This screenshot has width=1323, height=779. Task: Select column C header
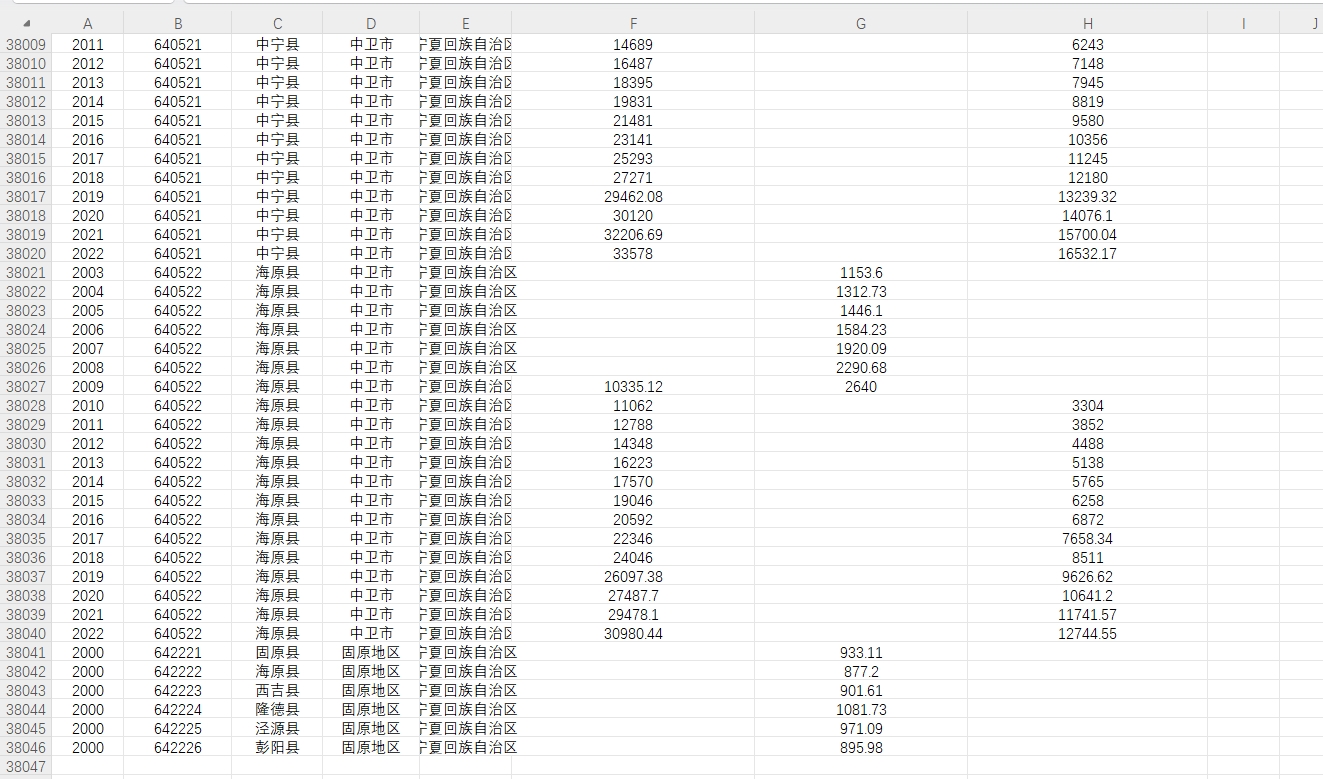277,23
